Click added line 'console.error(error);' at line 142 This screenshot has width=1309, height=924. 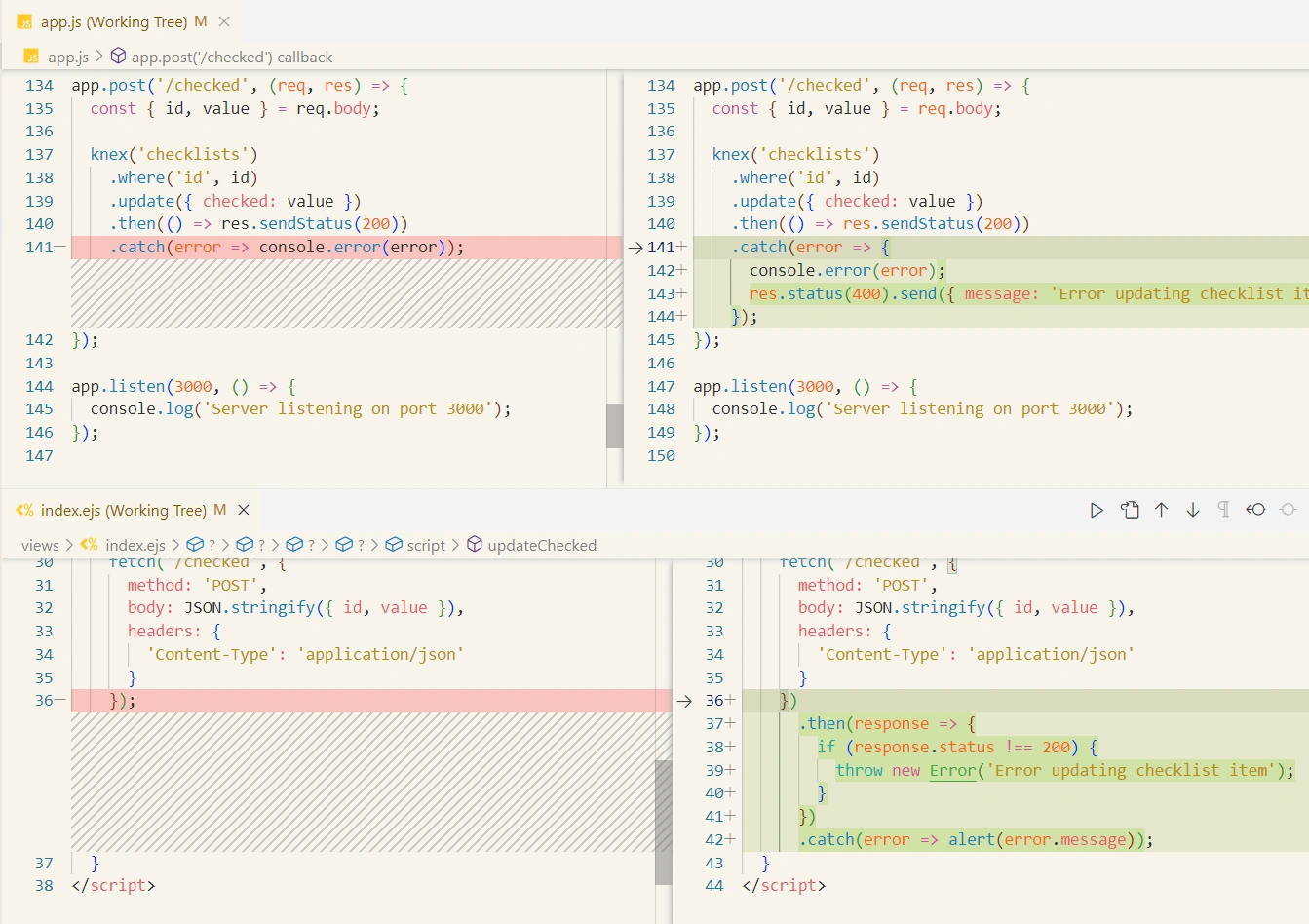[847, 271]
